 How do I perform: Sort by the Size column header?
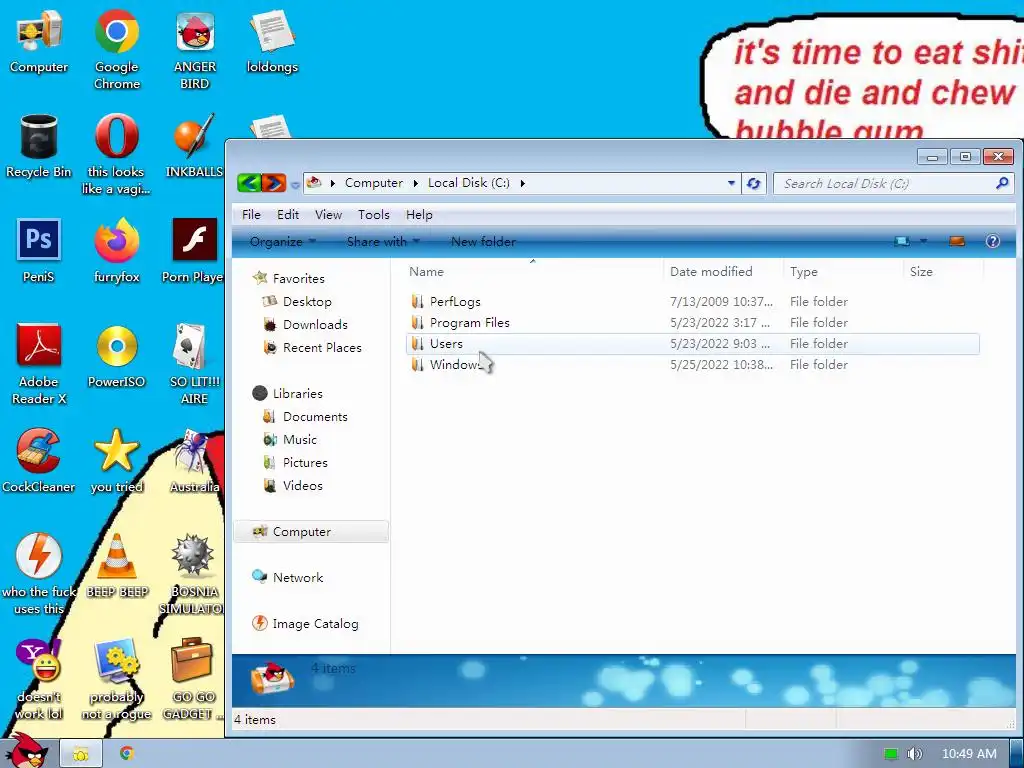tap(943, 272)
